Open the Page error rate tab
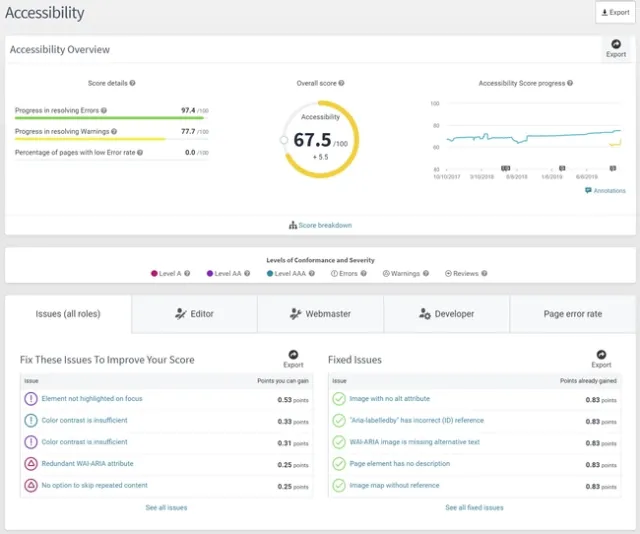This screenshot has height=534, width=640. click(x=572, y=314)
